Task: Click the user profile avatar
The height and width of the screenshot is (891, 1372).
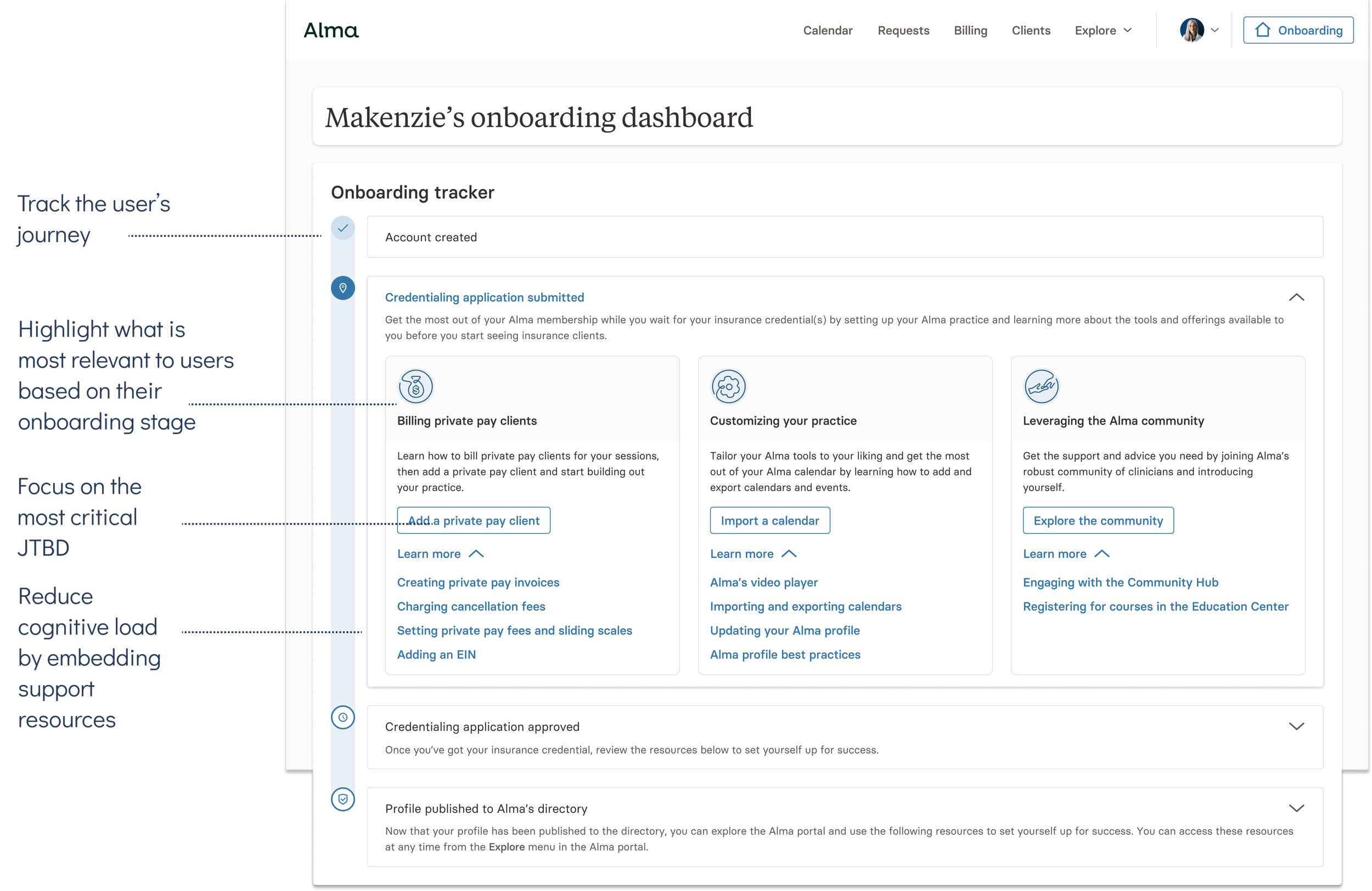Action: tap(1191, 30)
